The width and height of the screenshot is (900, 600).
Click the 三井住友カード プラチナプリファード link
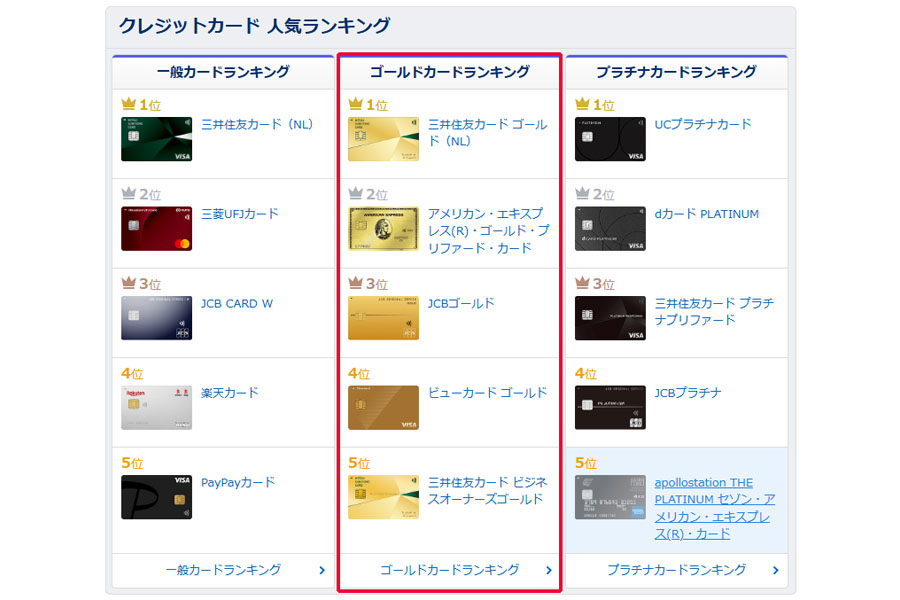pyautogui.click(x=715, y=312)
